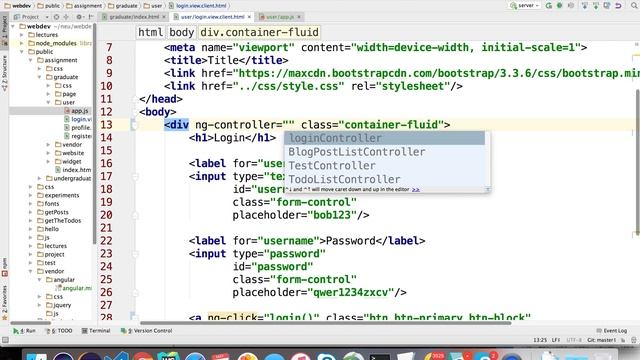Collapse the webdev root folder
The height and width of the screenshot is (360, 640).
[13, 26]
